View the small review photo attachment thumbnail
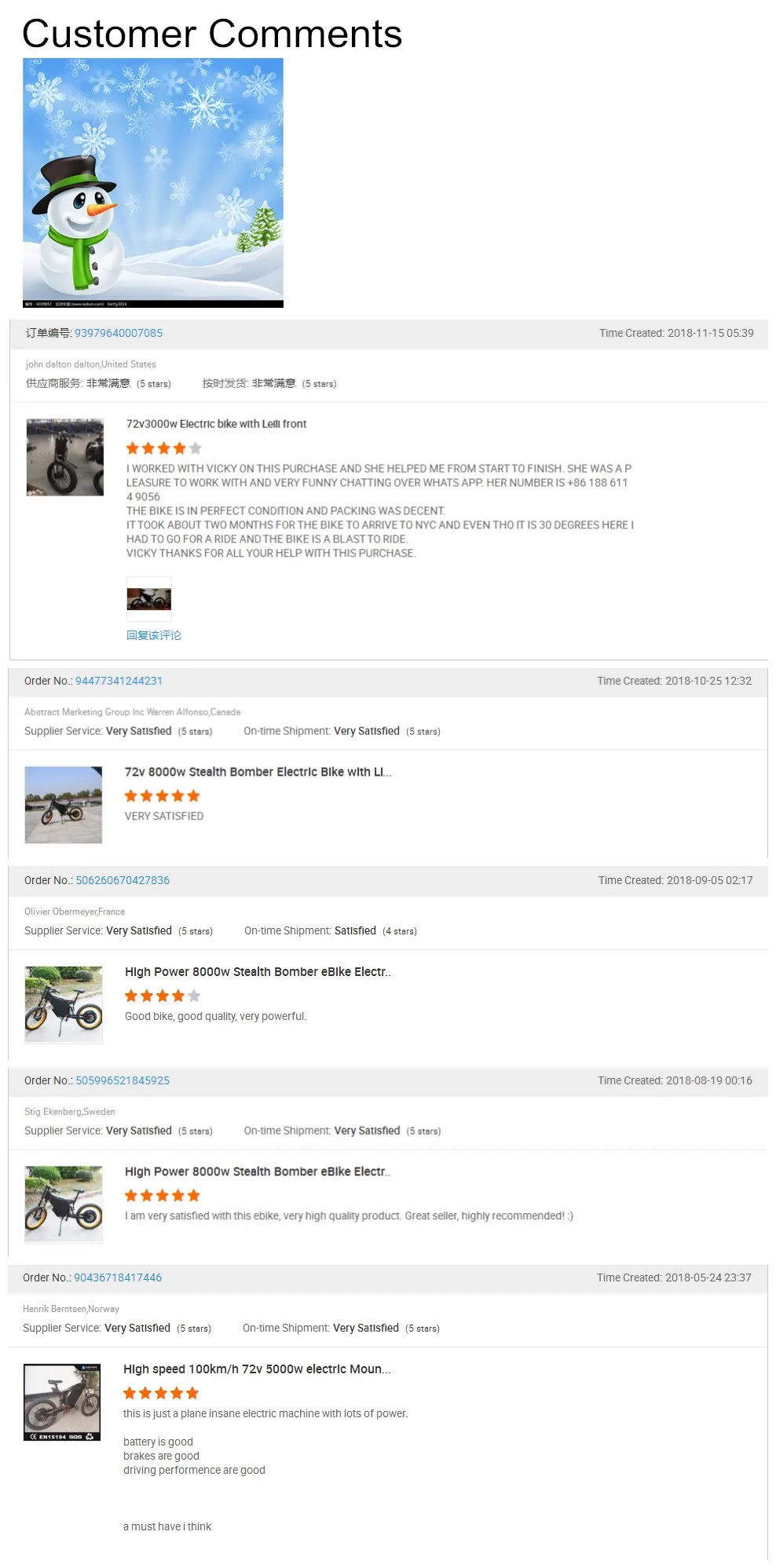 coord(149,599)
